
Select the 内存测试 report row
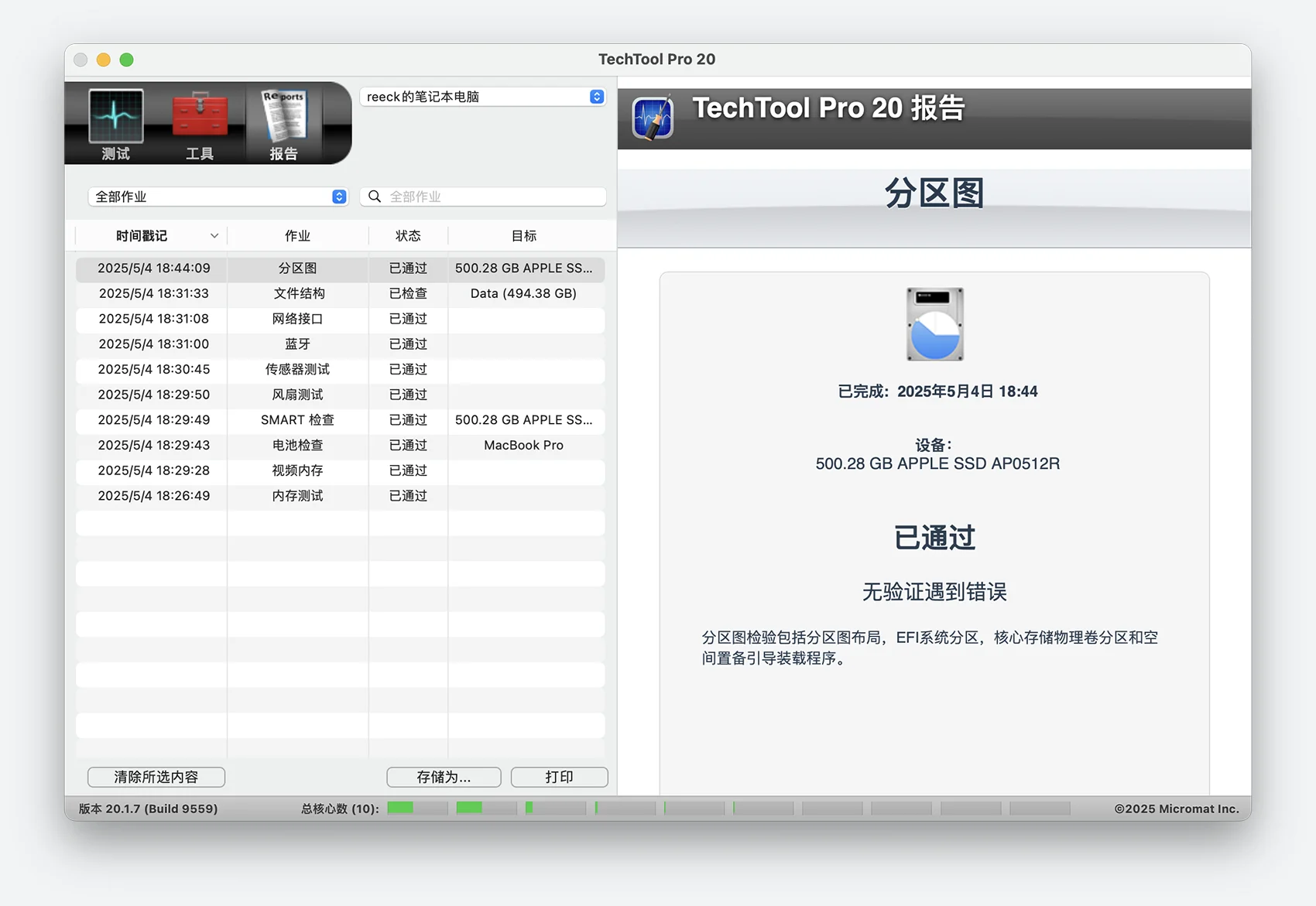pos(340,496)
